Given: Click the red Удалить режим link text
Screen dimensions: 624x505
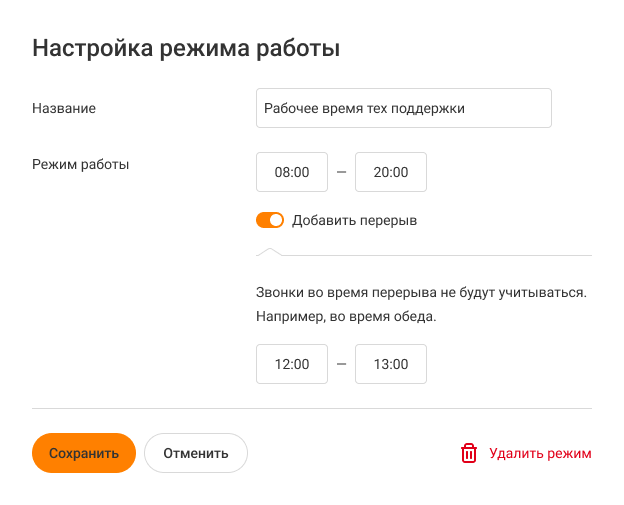Looking at the screenshot, I should point(540,453).
